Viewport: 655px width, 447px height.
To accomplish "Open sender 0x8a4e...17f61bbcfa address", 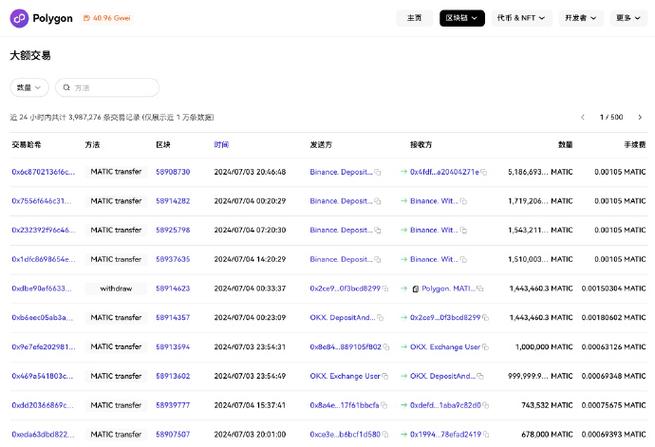I will coord(345,405).
